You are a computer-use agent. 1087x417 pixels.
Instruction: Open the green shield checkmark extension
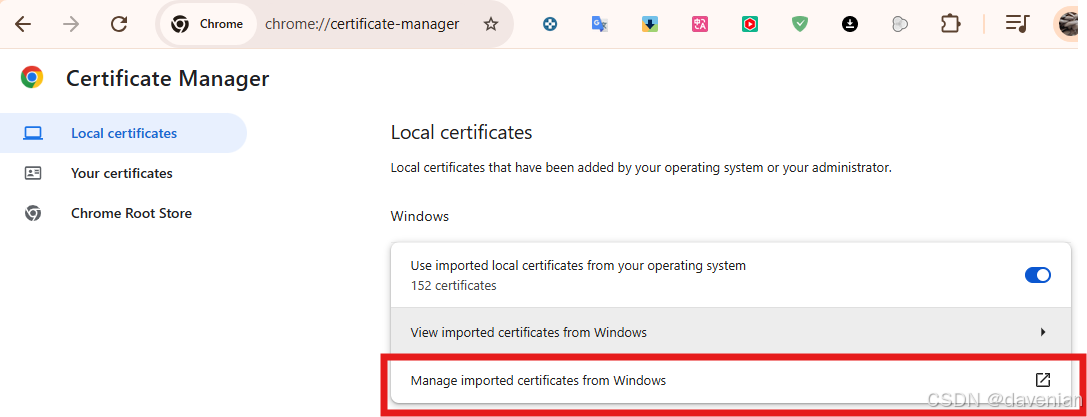tap(800, 25)
